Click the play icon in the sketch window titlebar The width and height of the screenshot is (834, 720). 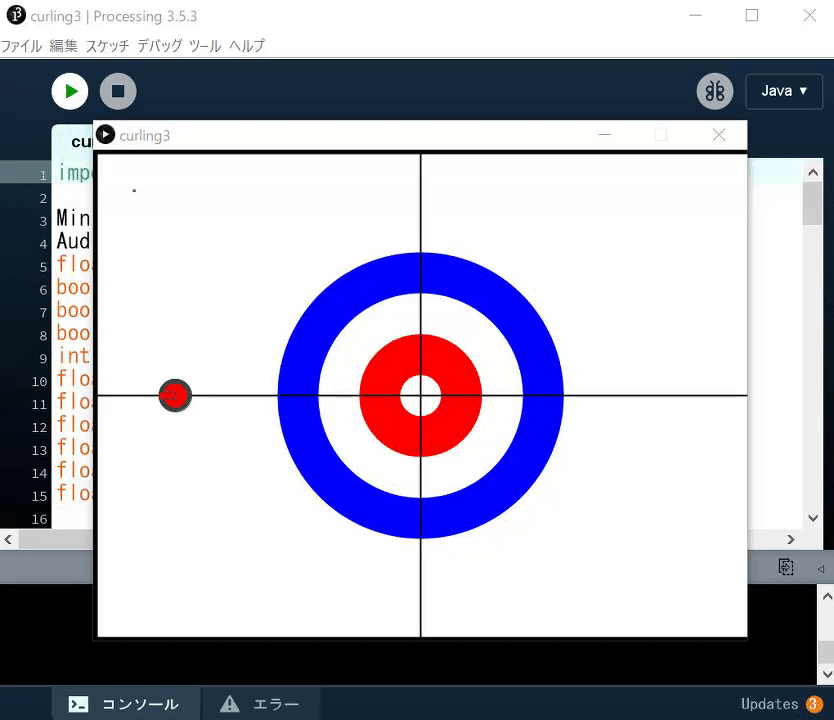coord(106,134)
